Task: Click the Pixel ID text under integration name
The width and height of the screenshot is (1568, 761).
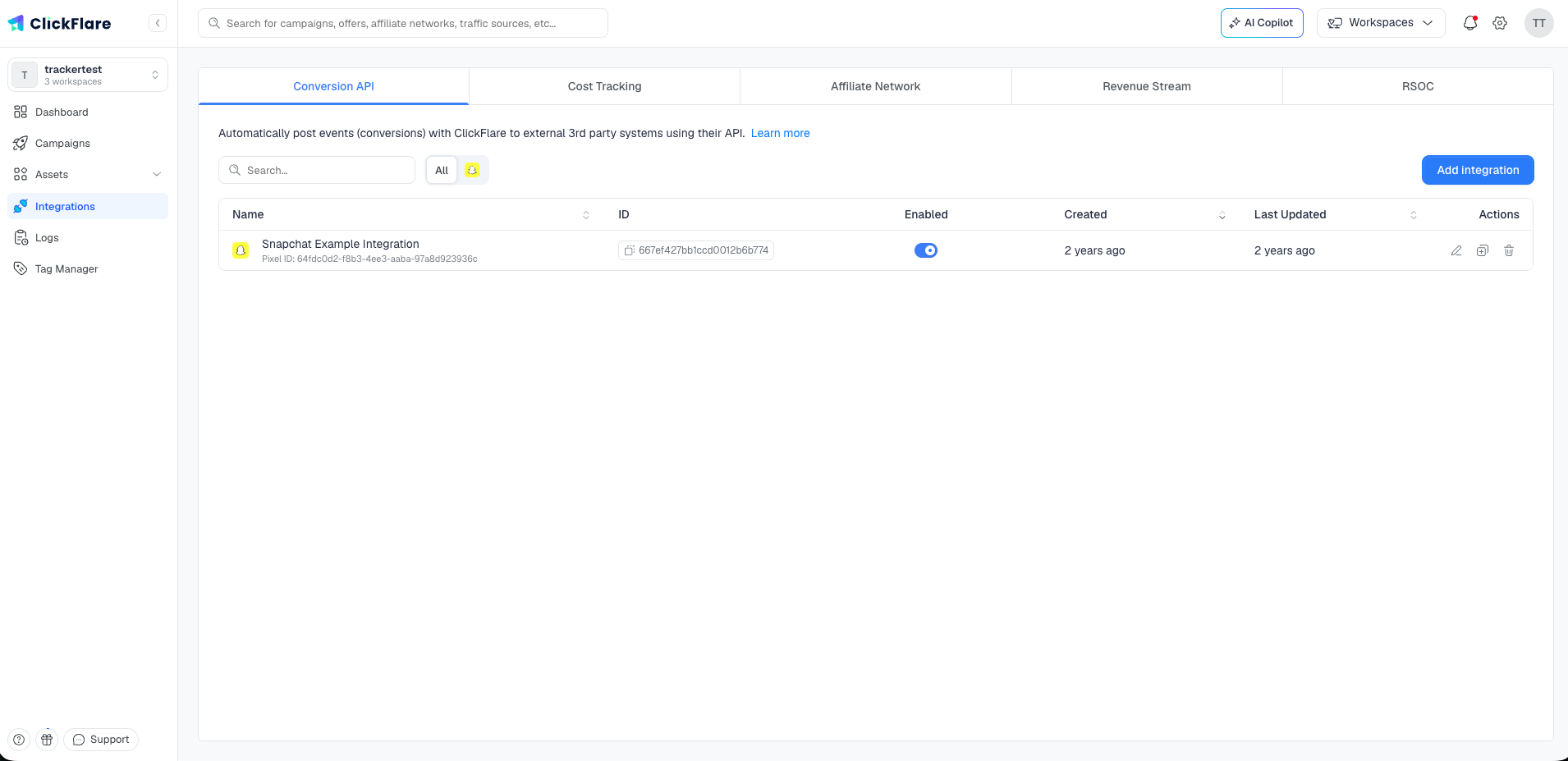Action: 369,259
